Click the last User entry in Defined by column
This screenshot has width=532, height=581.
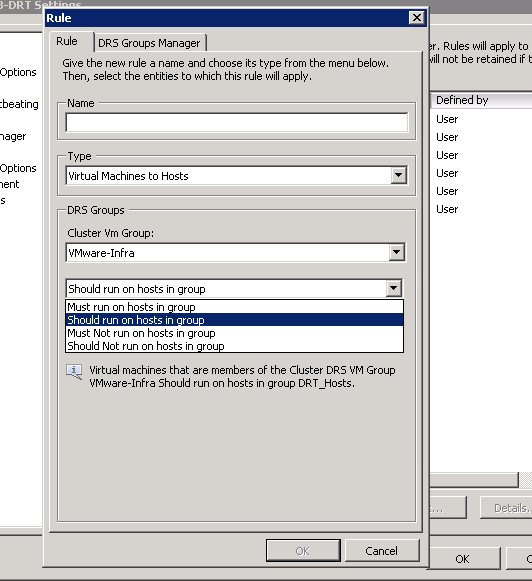click(447, 209)
